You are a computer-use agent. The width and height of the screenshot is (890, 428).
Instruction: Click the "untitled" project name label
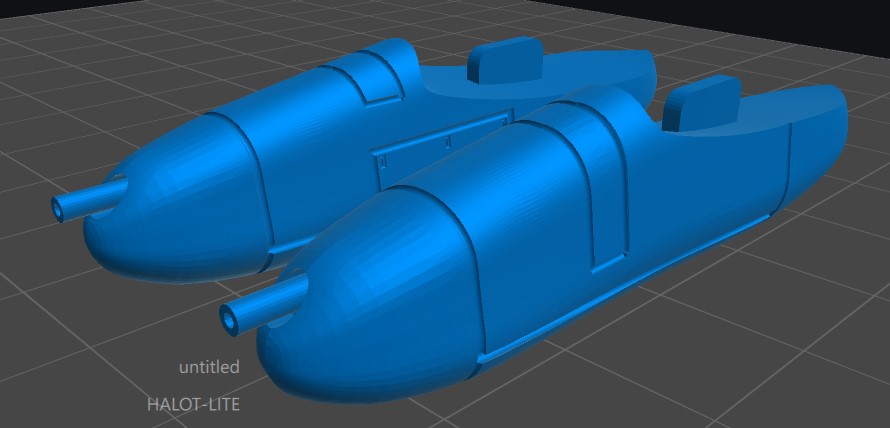click(x=209, y=367)
